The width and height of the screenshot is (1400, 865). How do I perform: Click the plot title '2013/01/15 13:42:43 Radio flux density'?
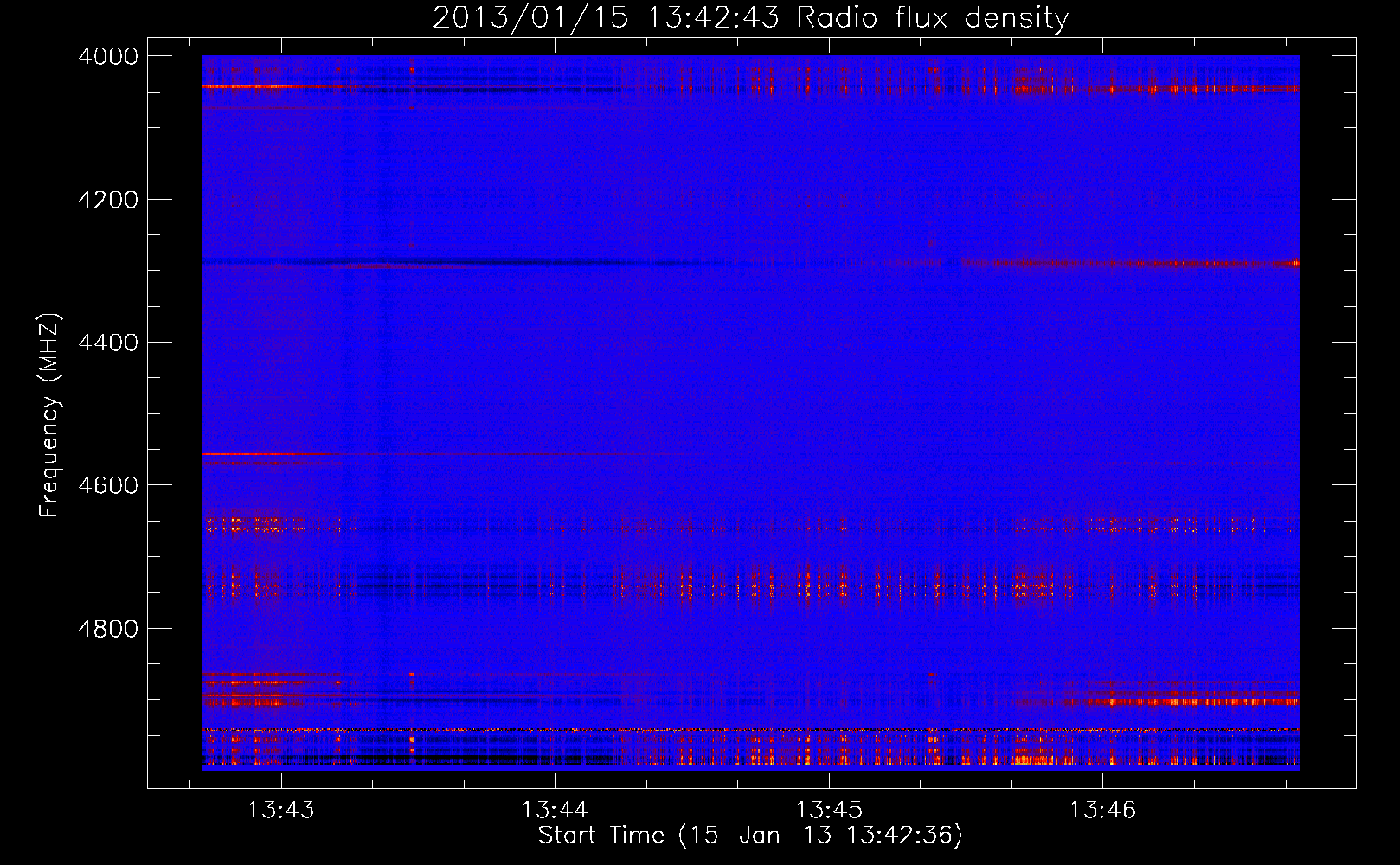coord(750,17)
